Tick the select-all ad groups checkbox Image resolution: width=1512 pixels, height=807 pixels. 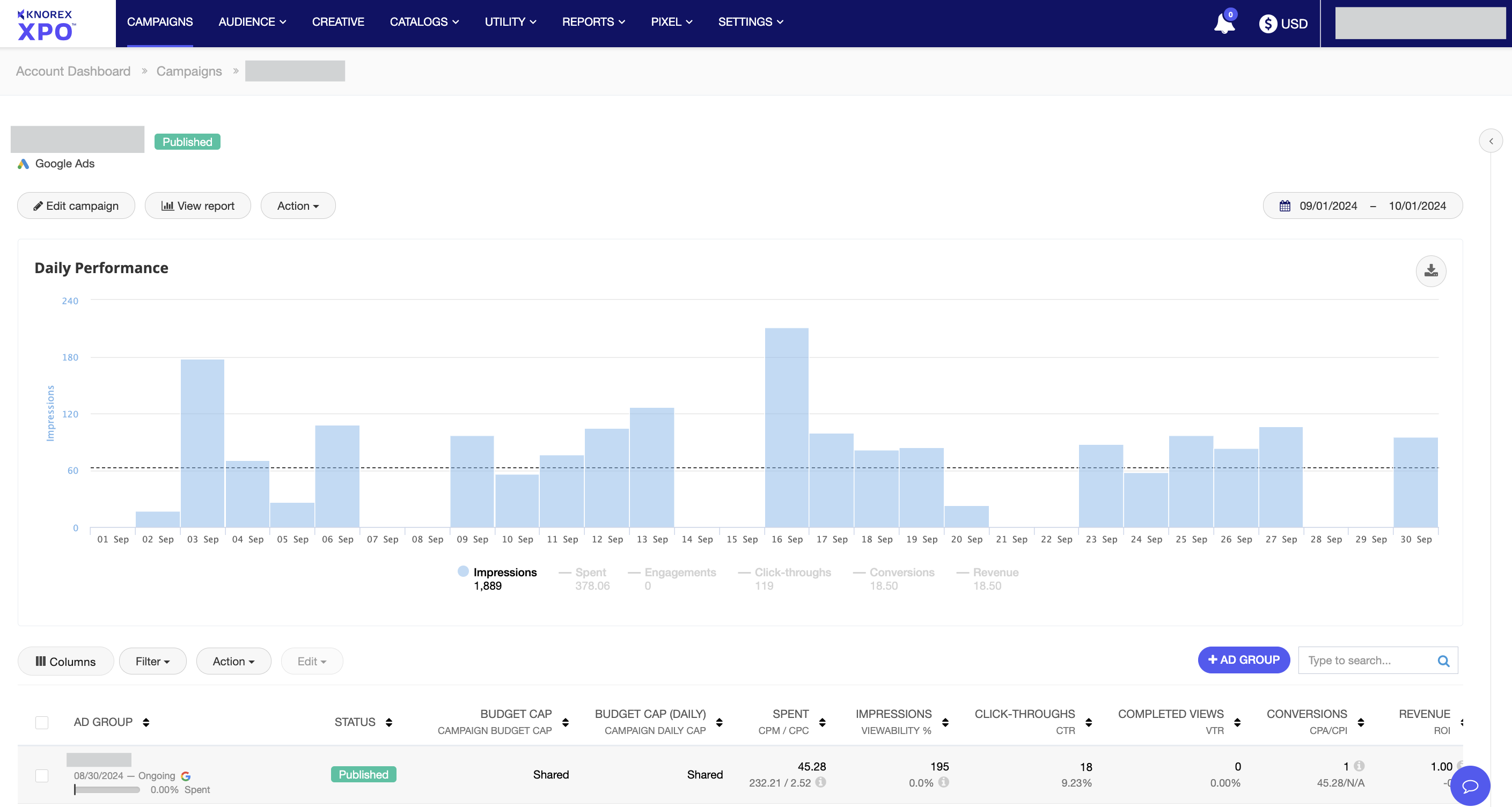tap(42, 722)
